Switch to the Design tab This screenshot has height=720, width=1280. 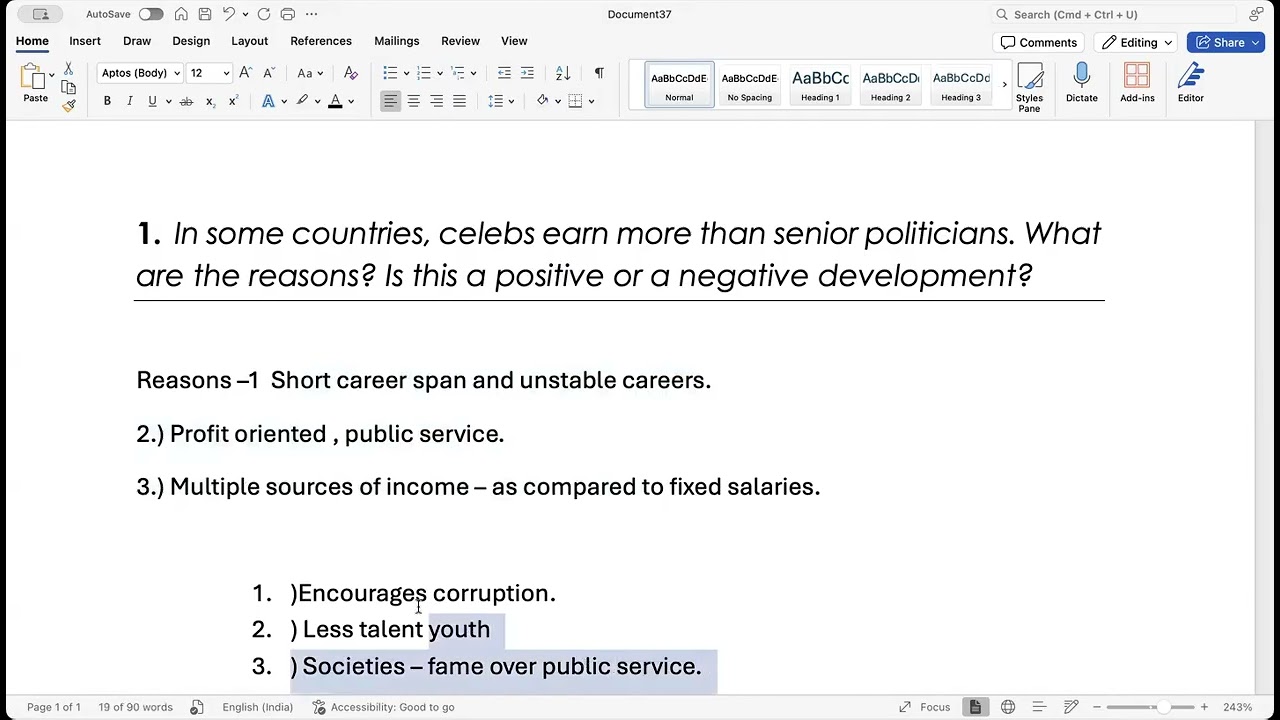click(x=191, y=41)
